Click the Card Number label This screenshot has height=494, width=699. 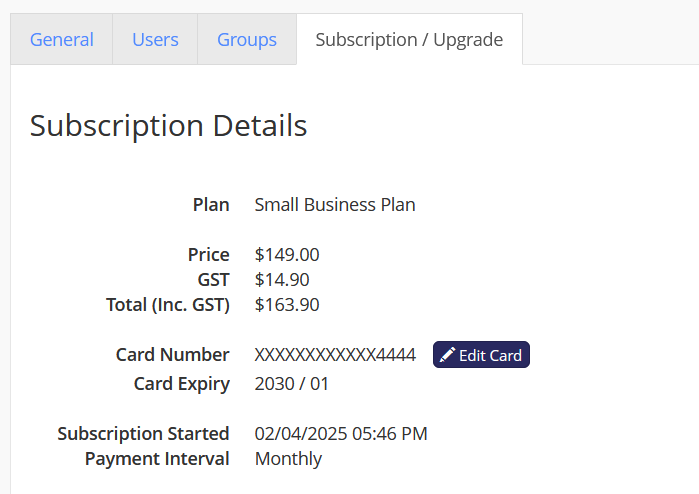click(x=173, y=355)
